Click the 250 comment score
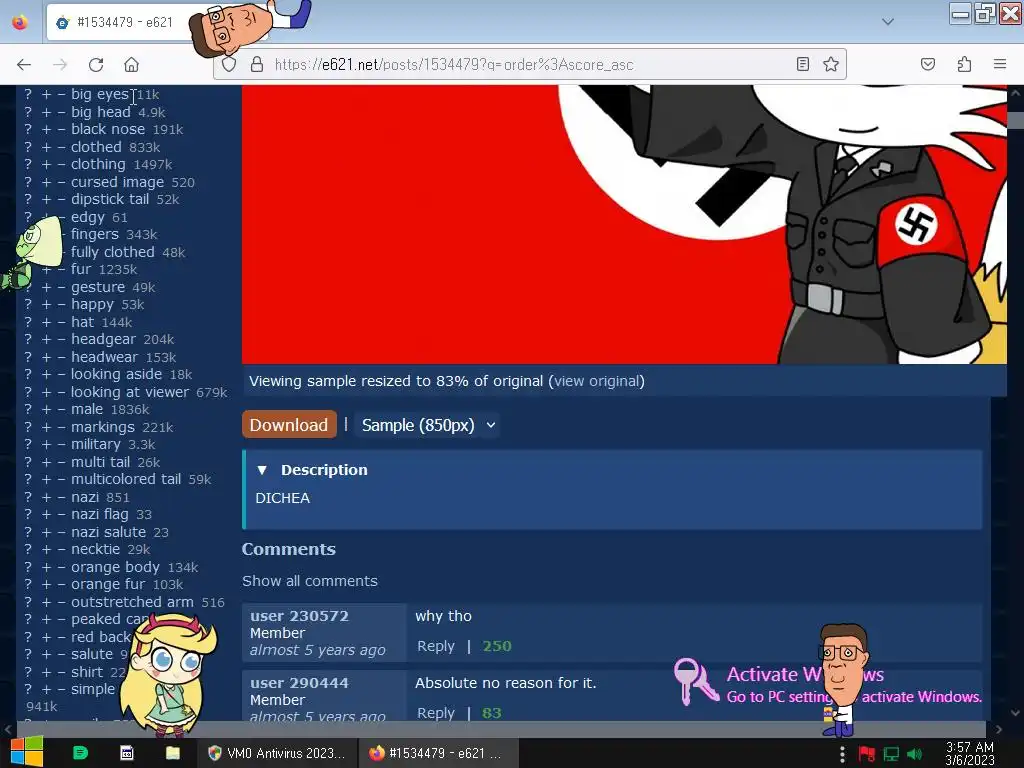 [x=496, y=646]
